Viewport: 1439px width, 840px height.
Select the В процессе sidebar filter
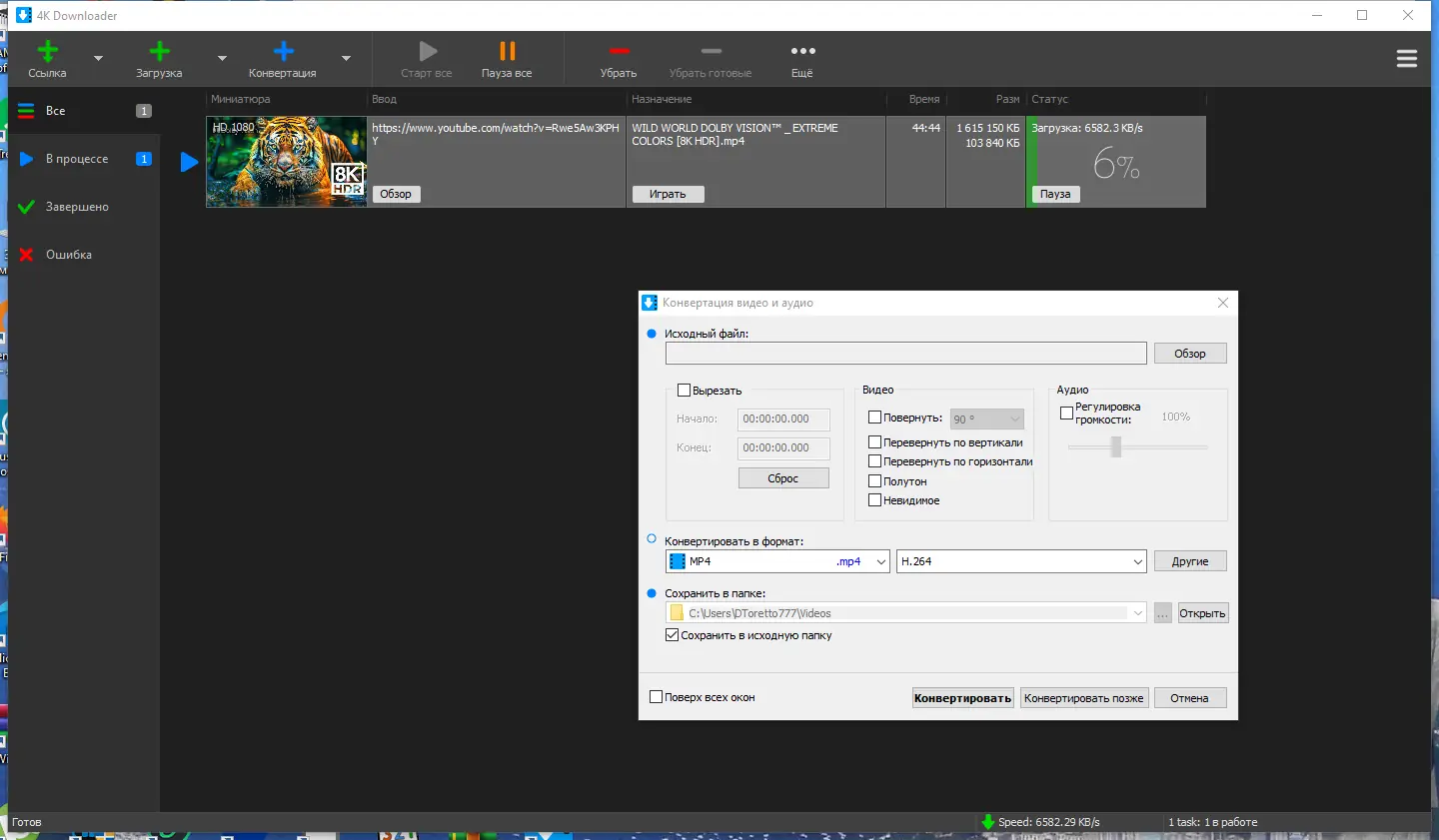tap(84, 159)
